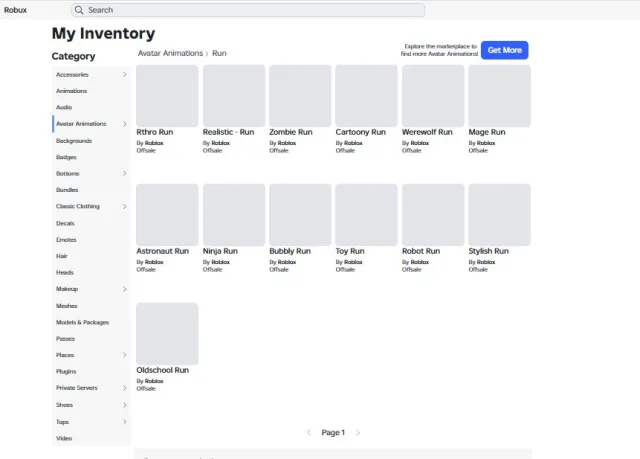Expand the Accessories category chevron
Viewport: 640px width, 459px height.
pos(124,75)
